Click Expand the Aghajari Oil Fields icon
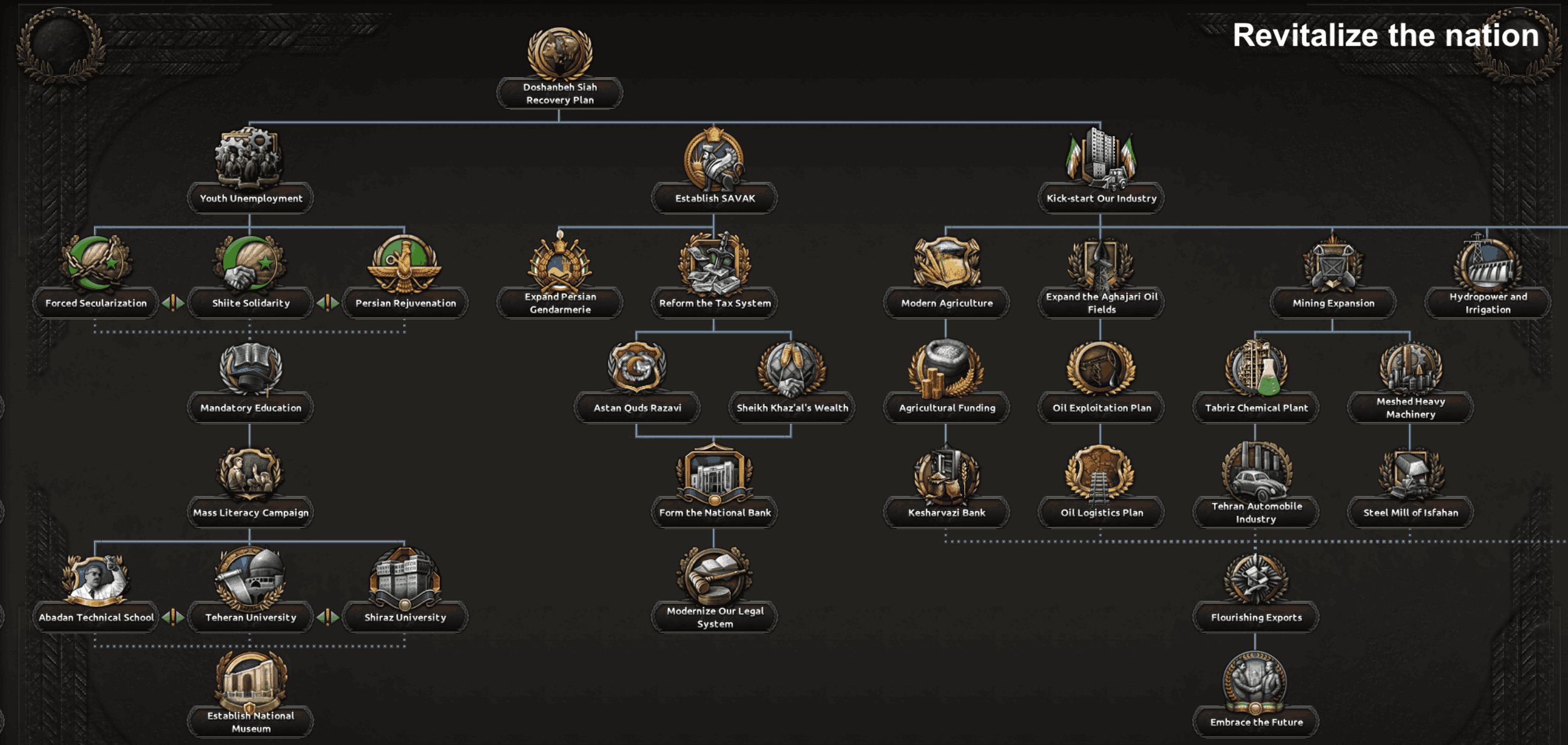1568x745 pixels. tap(1100, 263)
